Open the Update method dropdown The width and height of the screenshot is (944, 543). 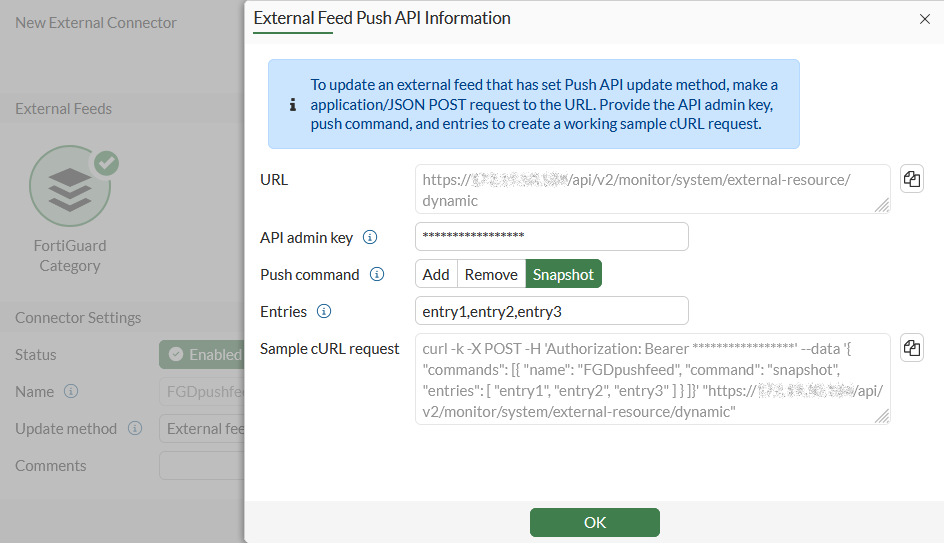coord(201,429)
